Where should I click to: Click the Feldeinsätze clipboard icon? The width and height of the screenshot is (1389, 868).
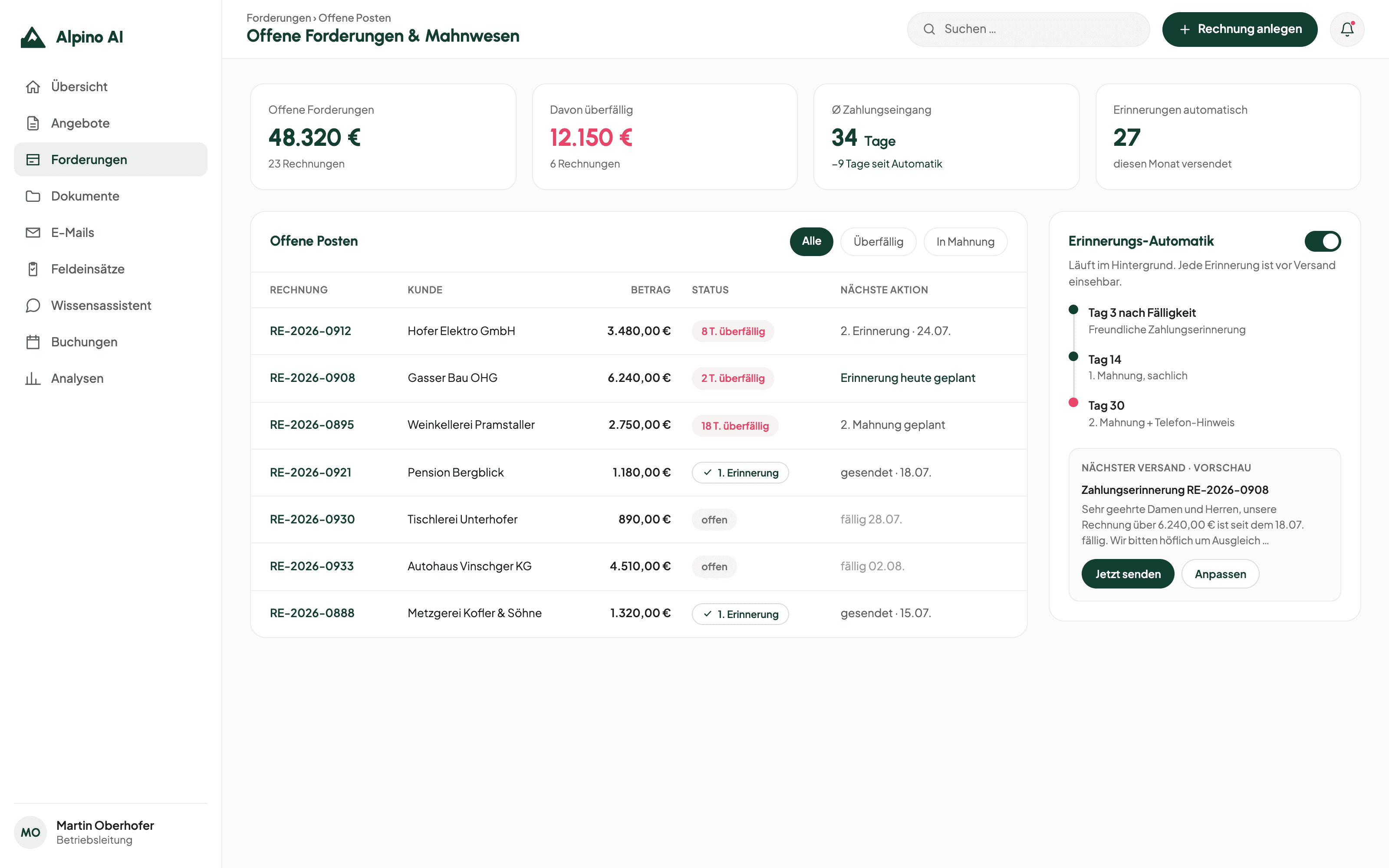click(x=33, y=269)
